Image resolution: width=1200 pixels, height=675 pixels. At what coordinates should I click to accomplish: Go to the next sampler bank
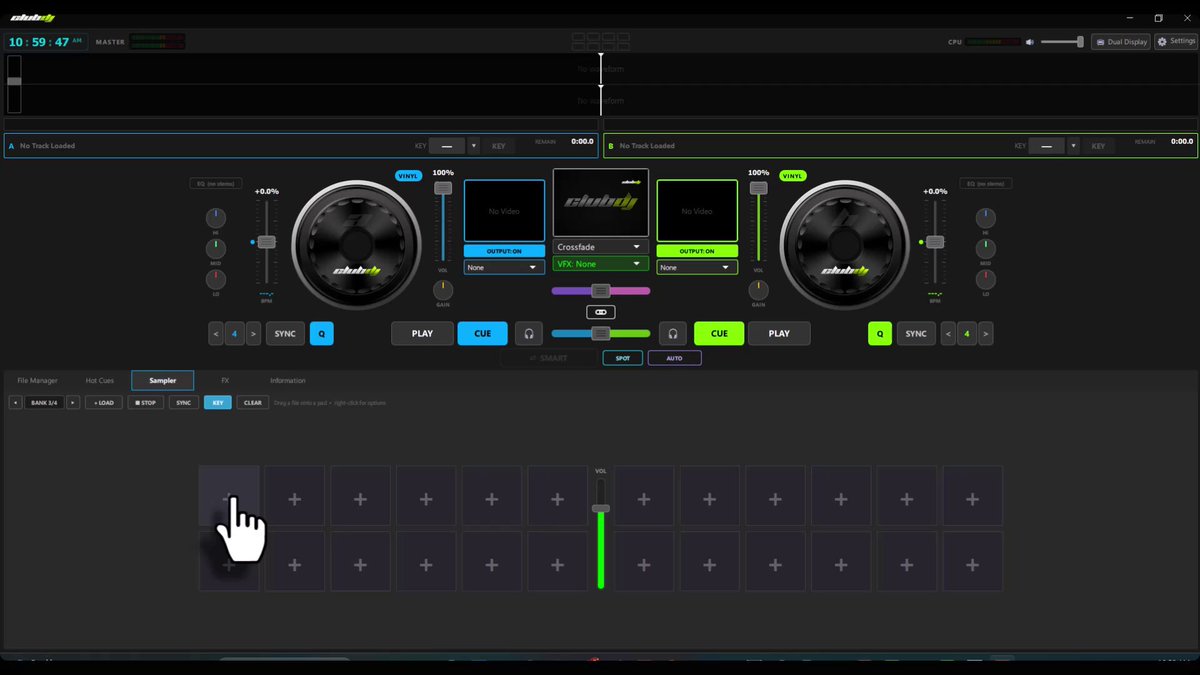tap(72, 403)
